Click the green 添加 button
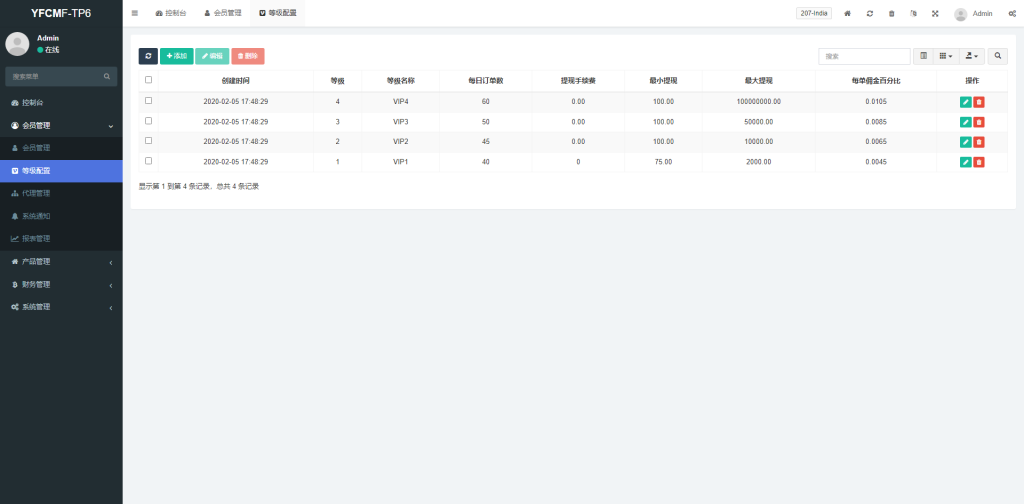The width and height of the screenshot is (1024, 504). coord(177,56)
